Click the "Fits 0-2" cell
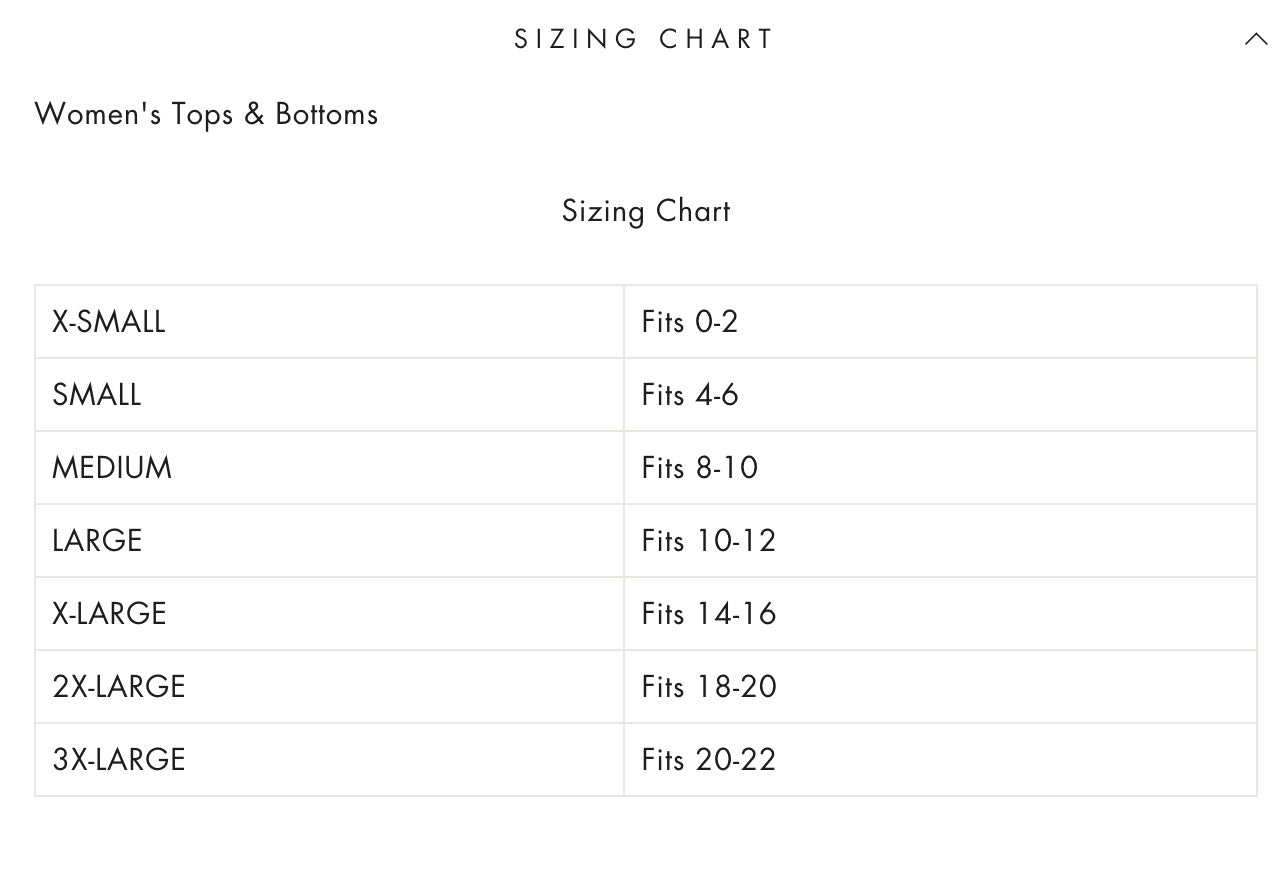Viewport: 1286px width, 876px height. click(x=690, y=322)
